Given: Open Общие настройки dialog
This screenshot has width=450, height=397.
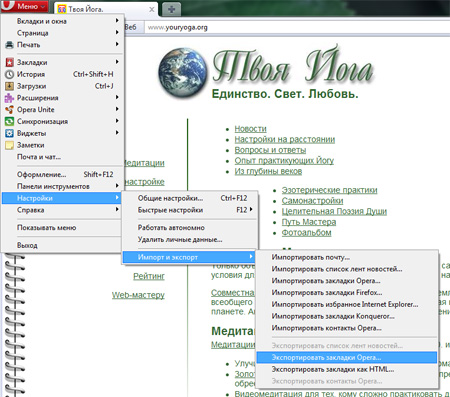Looking at the screenshot, I should [x=189, y=198].
